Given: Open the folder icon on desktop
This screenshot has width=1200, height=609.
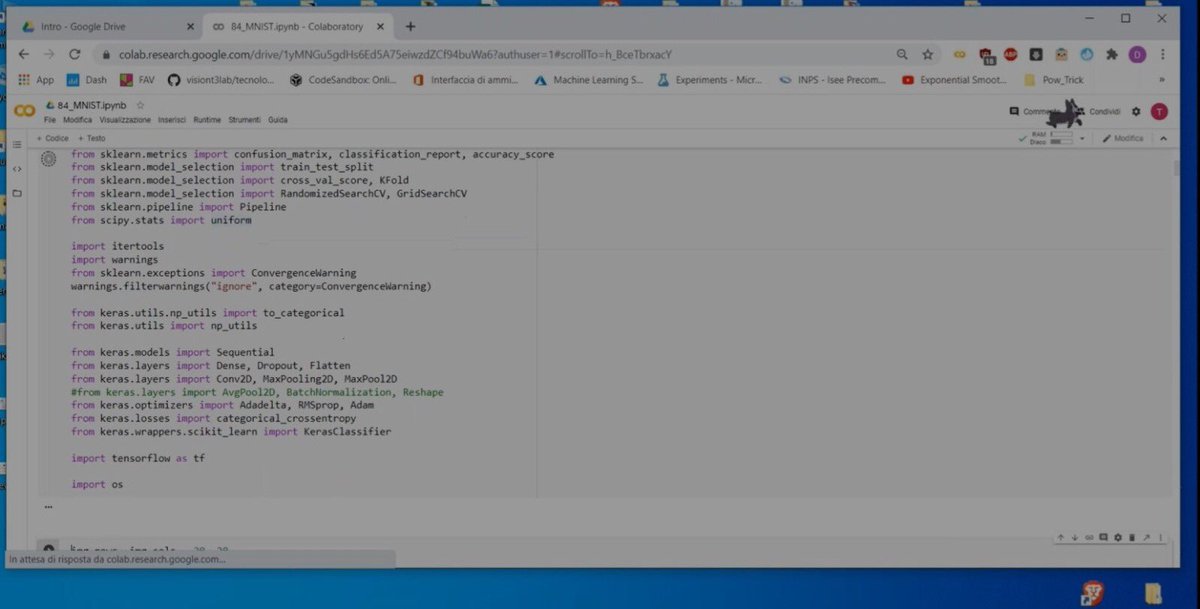Looking at the screenshot, I should (1154, 593).
